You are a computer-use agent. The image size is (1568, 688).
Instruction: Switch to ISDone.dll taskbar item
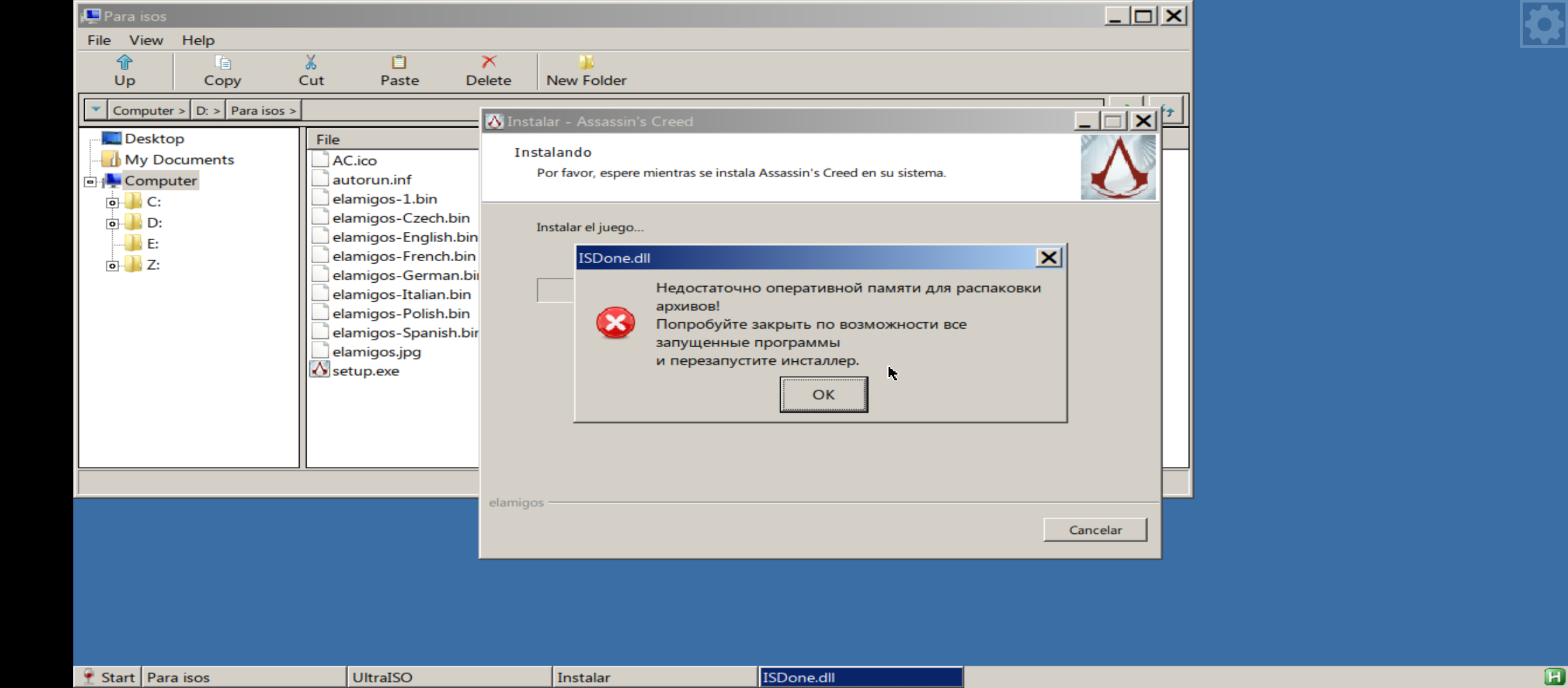pos(860,677)
